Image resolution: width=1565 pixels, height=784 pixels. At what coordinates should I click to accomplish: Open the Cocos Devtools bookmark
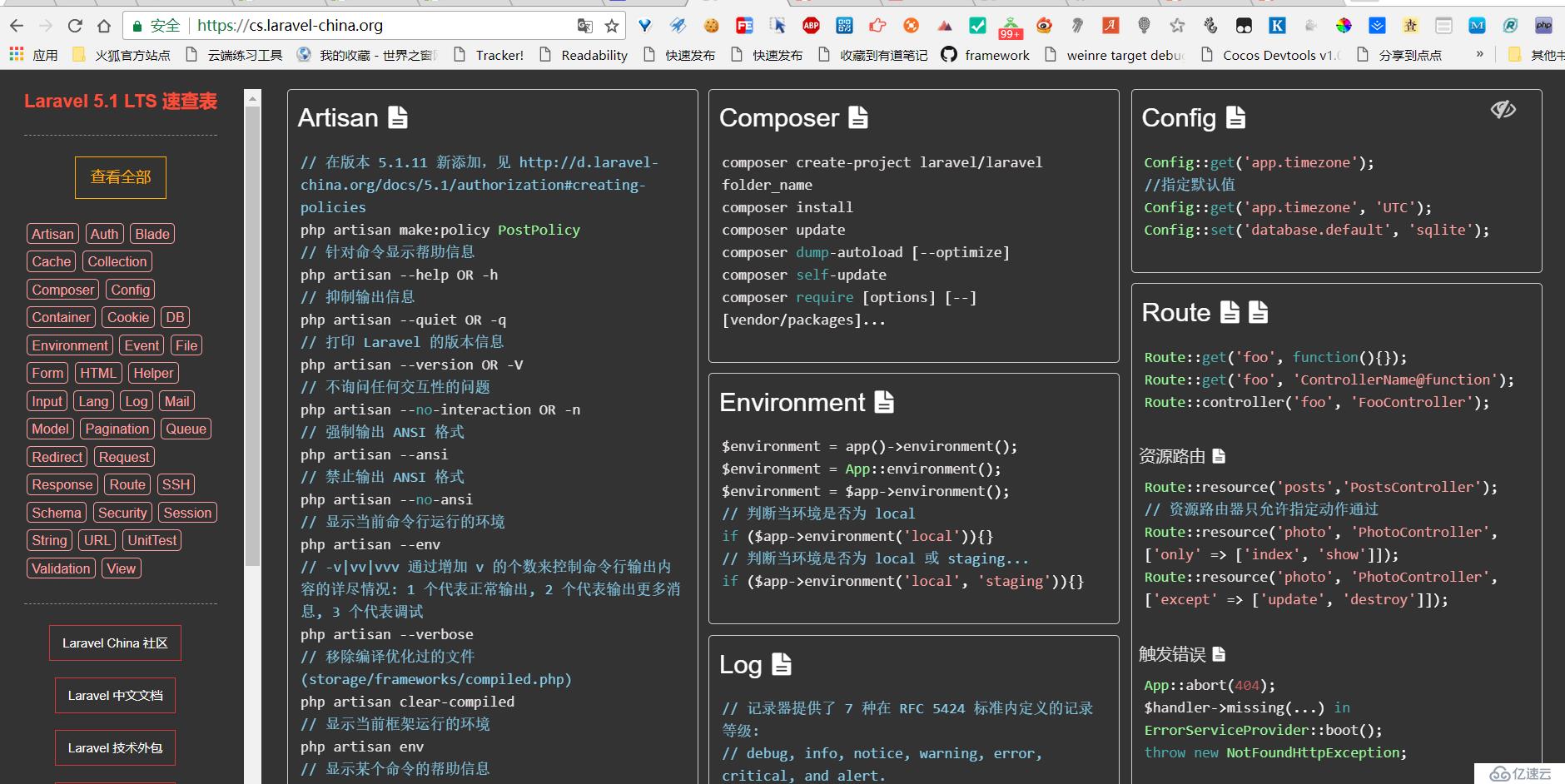1271,55
